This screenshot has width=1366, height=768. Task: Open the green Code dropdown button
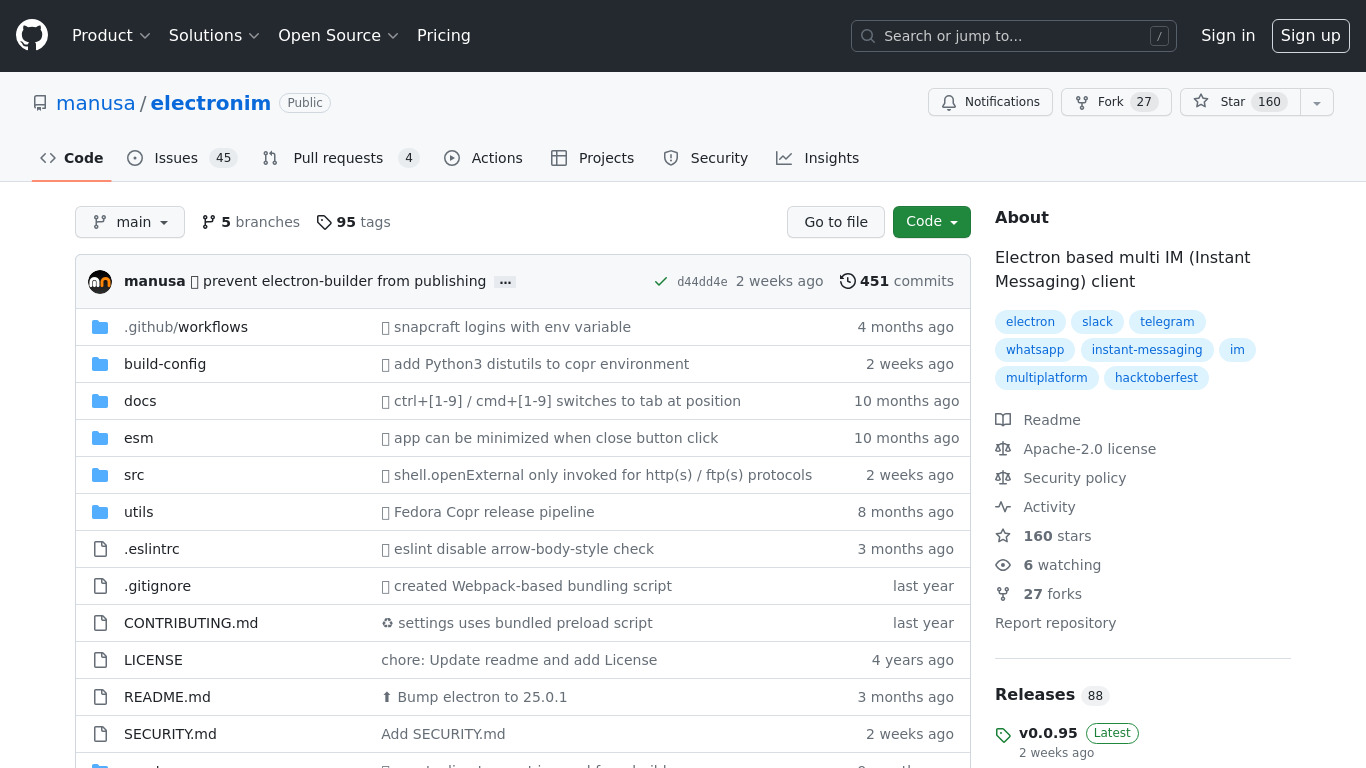[932, 222]
